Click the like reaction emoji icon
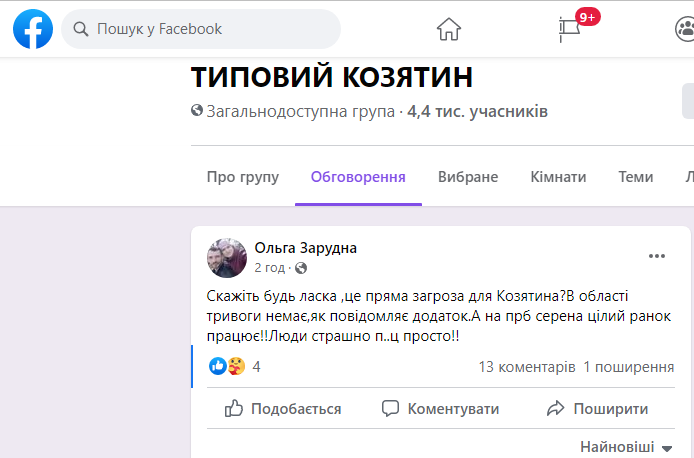 (x=218, y=366)
